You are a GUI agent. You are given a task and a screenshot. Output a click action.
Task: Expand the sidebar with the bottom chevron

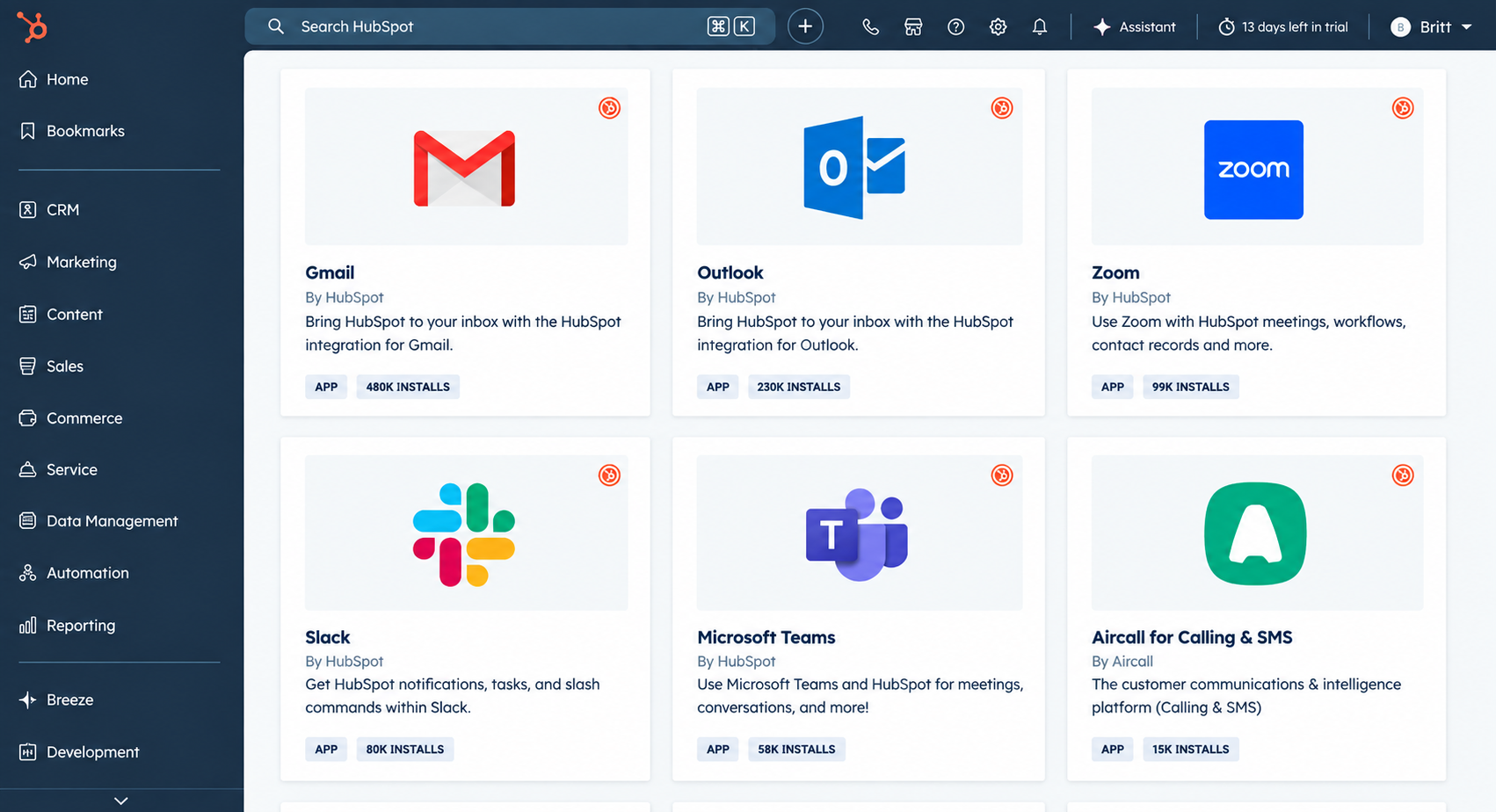point(121,801)
